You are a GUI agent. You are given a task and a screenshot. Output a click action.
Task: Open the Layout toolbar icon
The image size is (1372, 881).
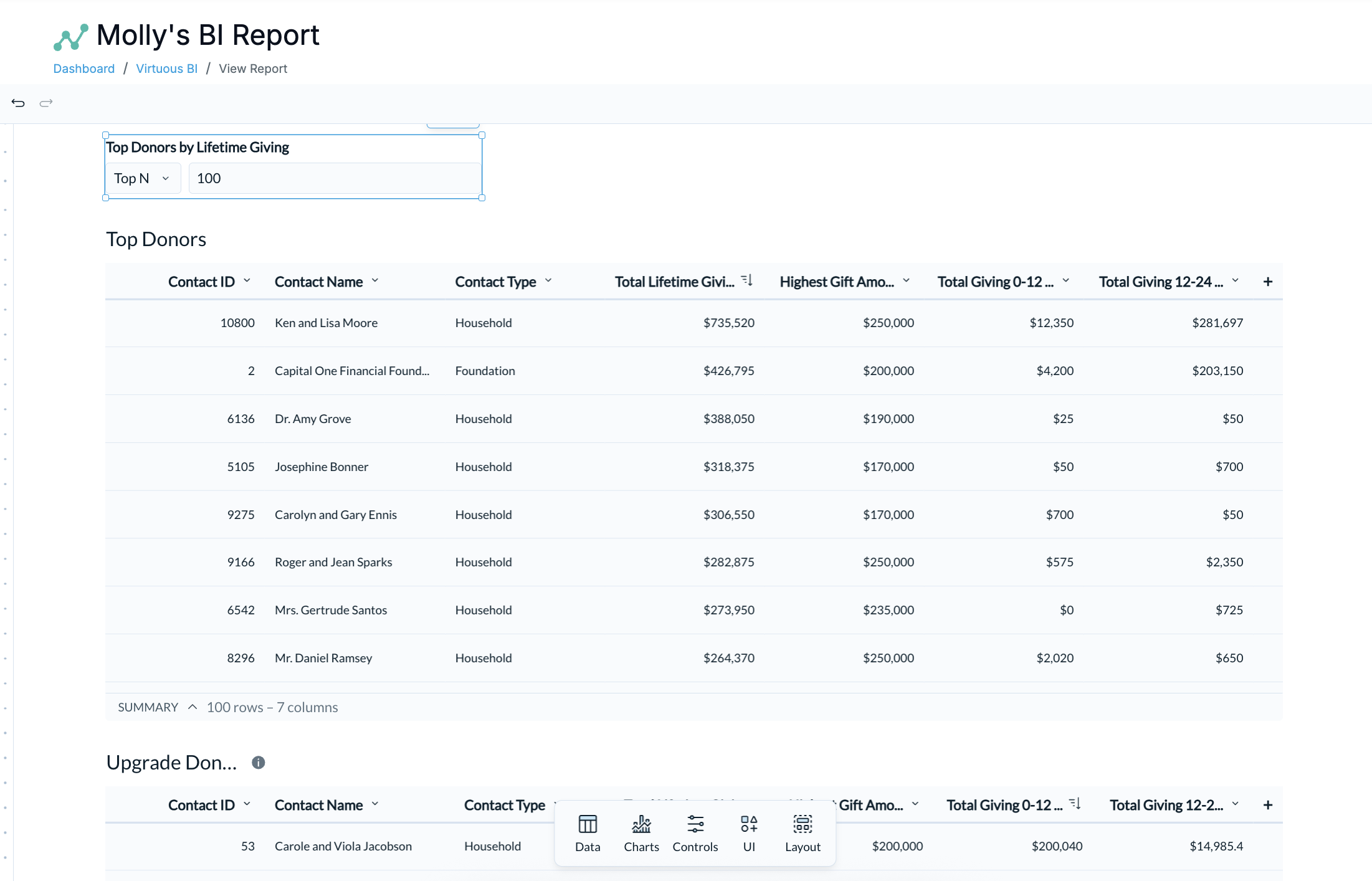tap(803, 833)
